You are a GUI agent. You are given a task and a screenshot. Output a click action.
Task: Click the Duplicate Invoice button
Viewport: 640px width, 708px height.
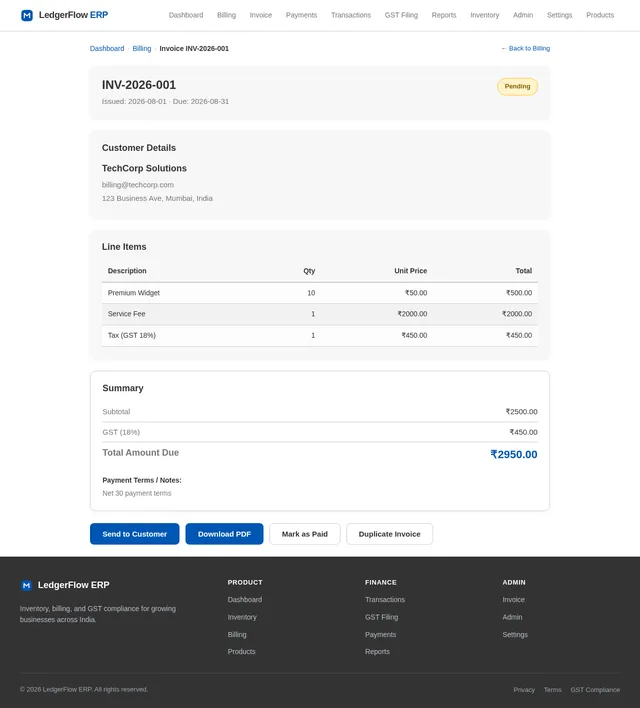(x=389, y=534)
